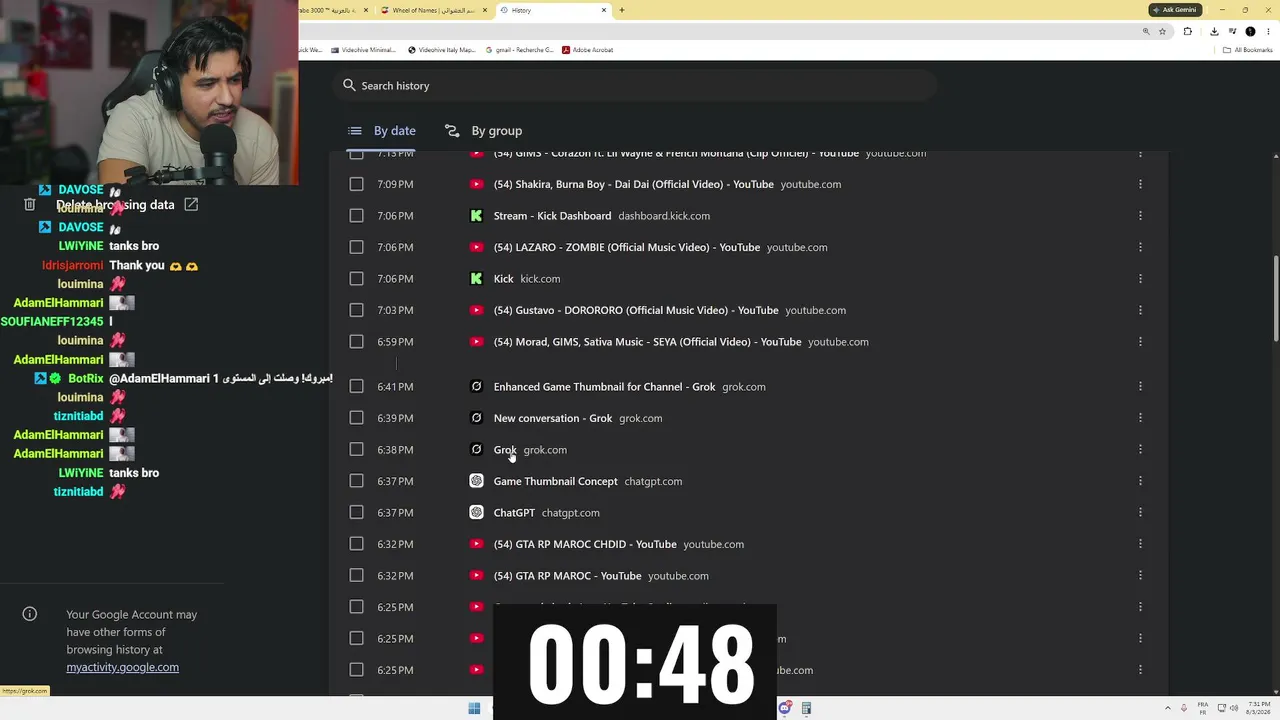Click the info icon beside Google Account notice
Image resolution: width=1280 pixels, height=720 pixels.
point(30,614)
